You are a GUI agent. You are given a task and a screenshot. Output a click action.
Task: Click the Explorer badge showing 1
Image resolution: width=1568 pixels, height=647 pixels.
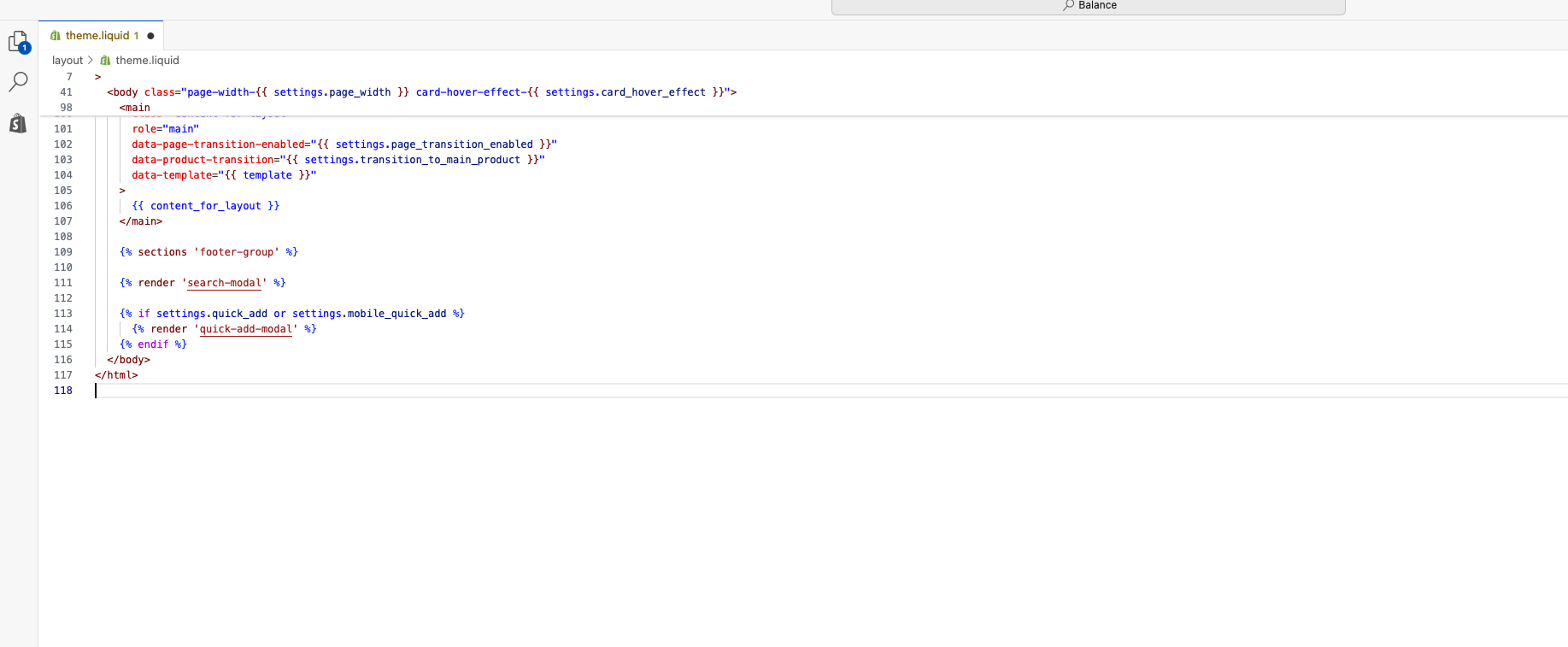tap(25, 49)
